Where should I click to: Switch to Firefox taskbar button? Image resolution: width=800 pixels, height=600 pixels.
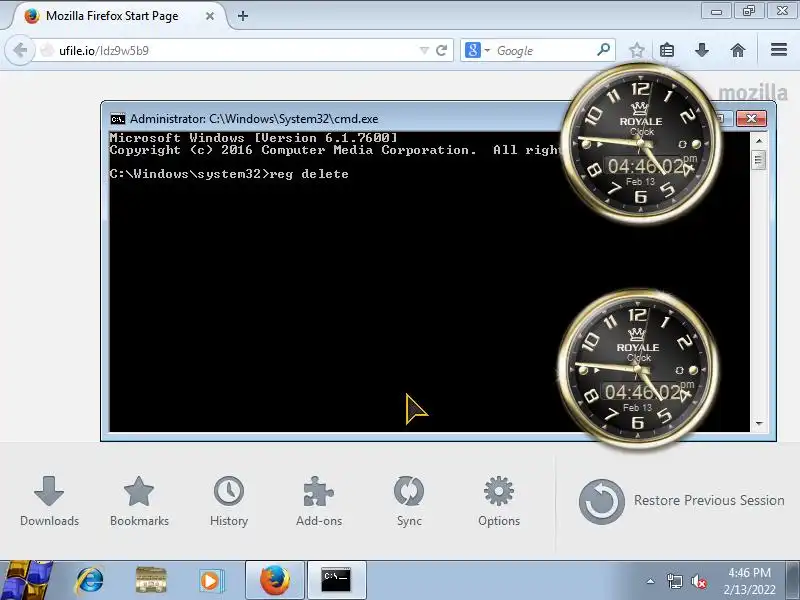coord(275,580)
